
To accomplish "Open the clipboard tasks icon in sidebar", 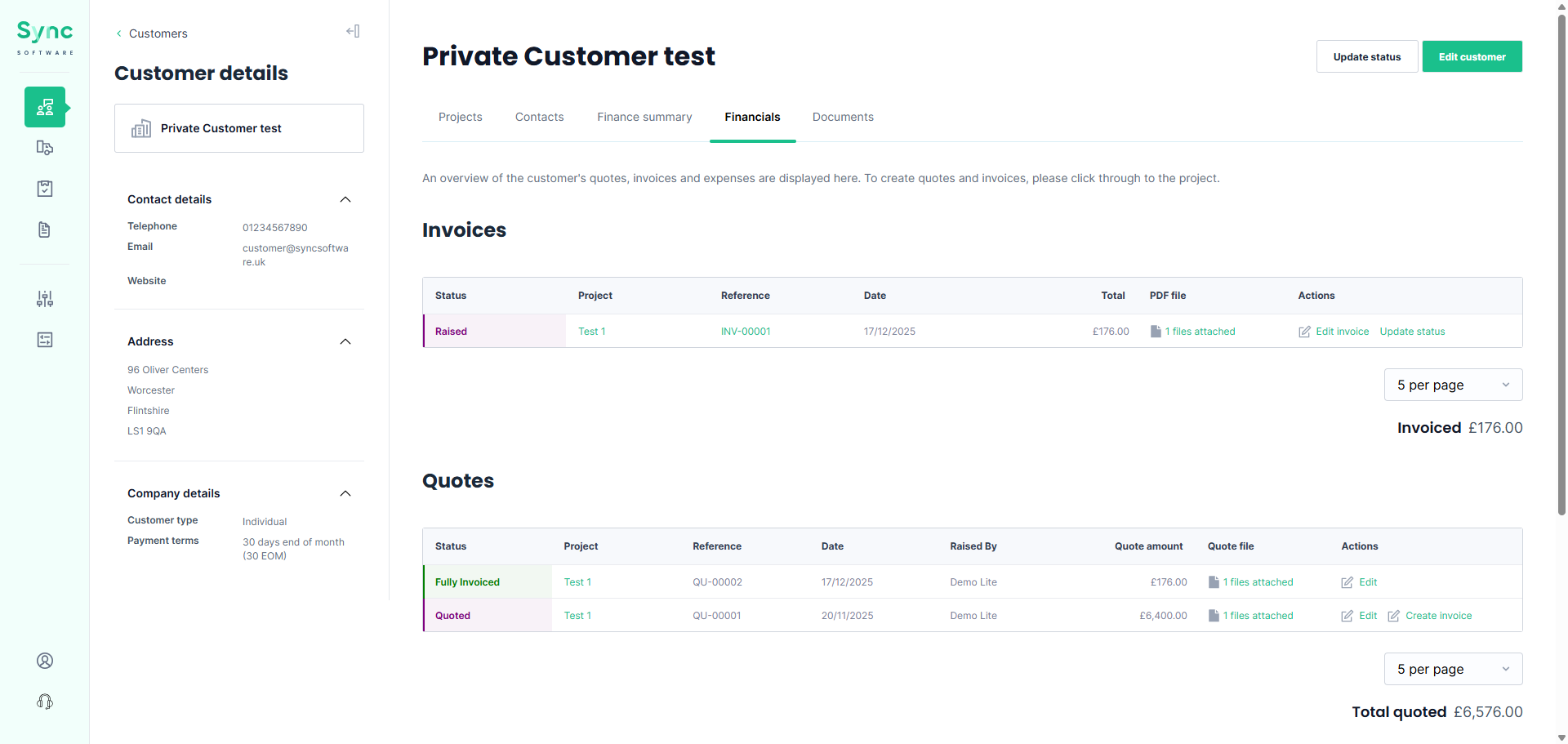I will [x=45, y=189].
